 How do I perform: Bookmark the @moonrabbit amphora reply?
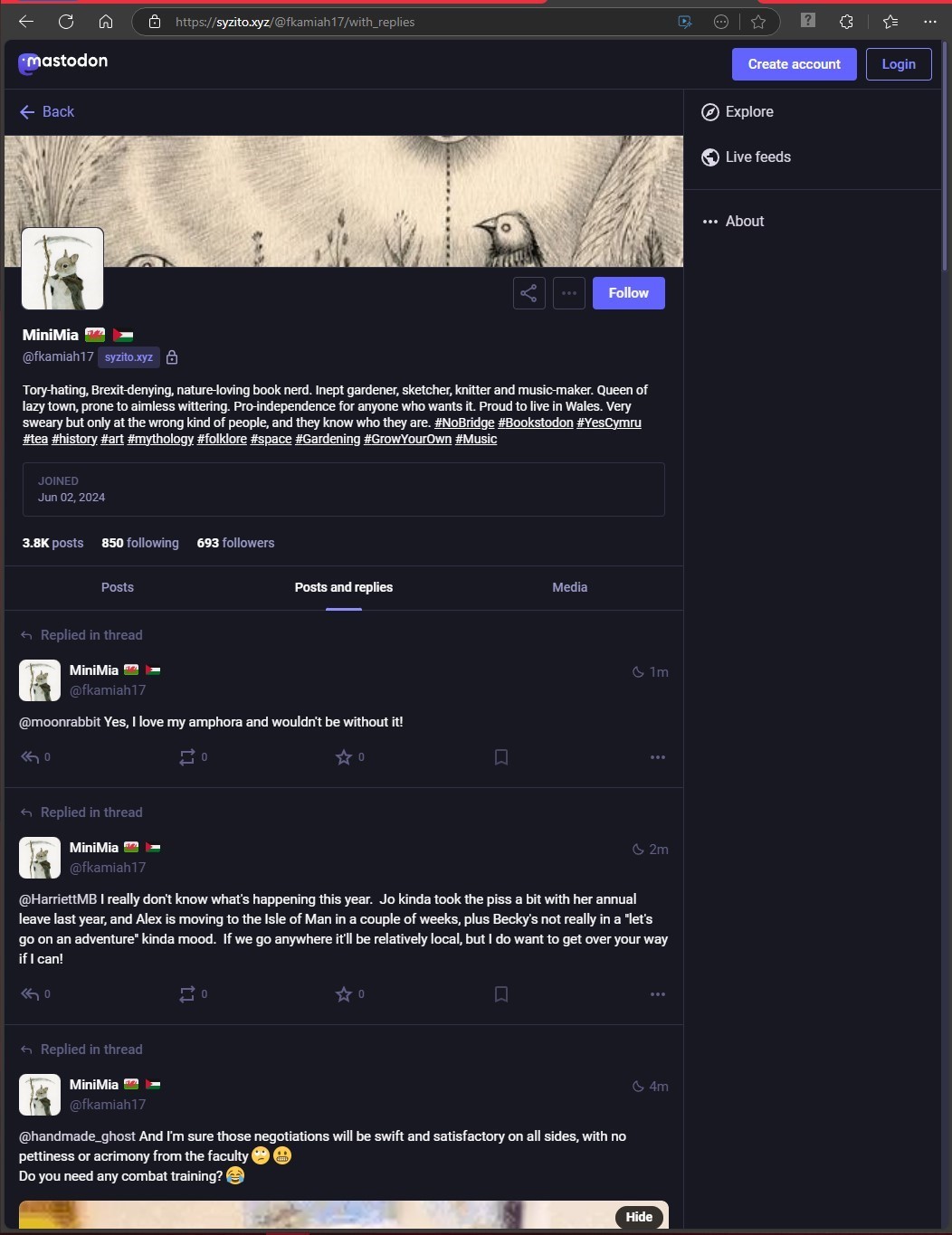501,757
